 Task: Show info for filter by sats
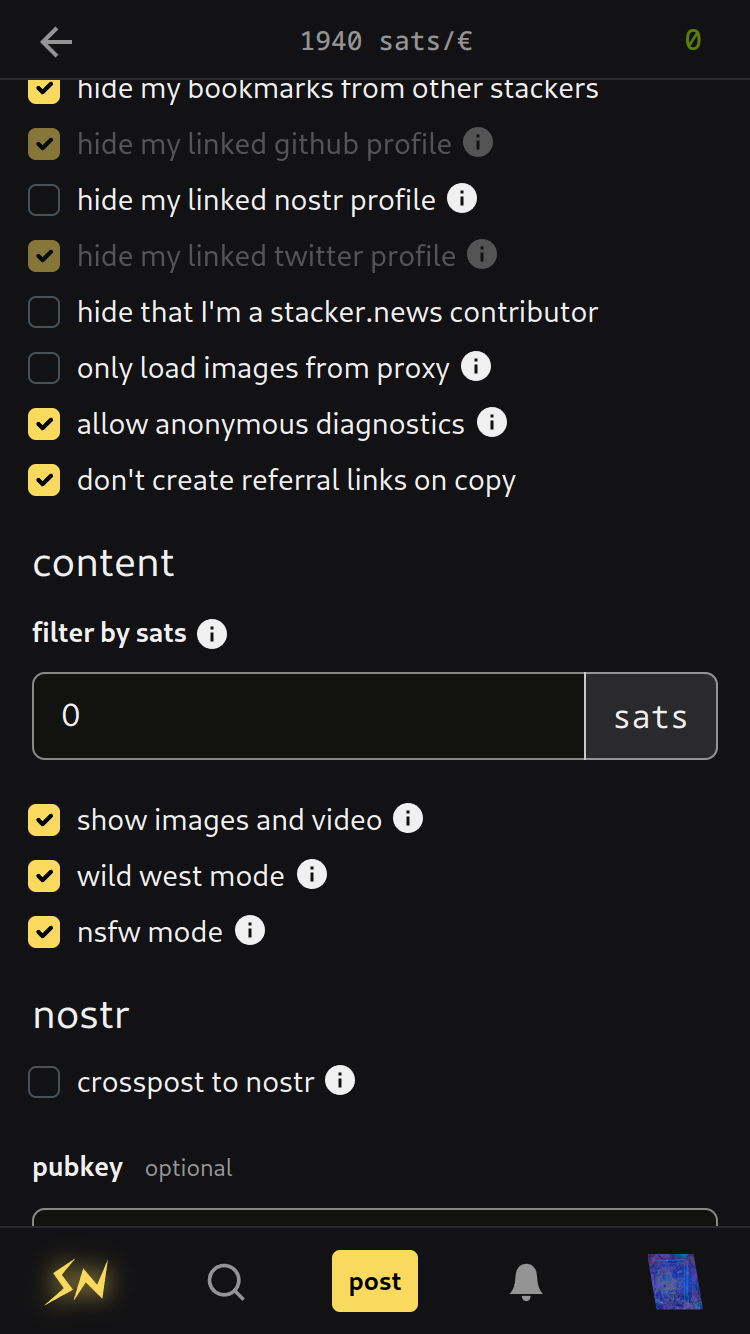[x=212, y=633]
